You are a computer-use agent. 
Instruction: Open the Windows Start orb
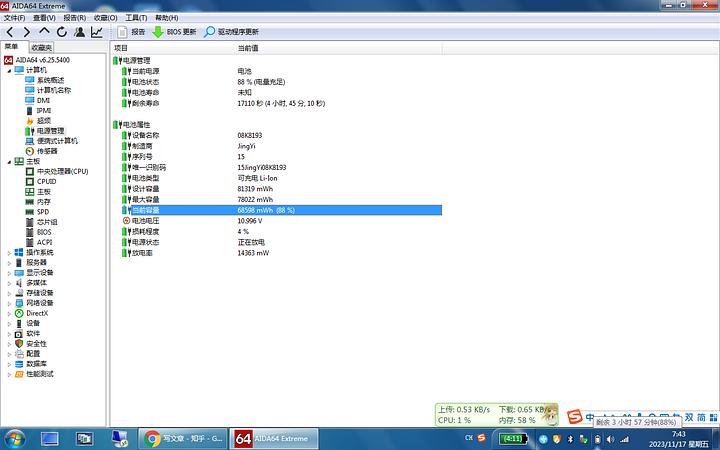[15, 439]
